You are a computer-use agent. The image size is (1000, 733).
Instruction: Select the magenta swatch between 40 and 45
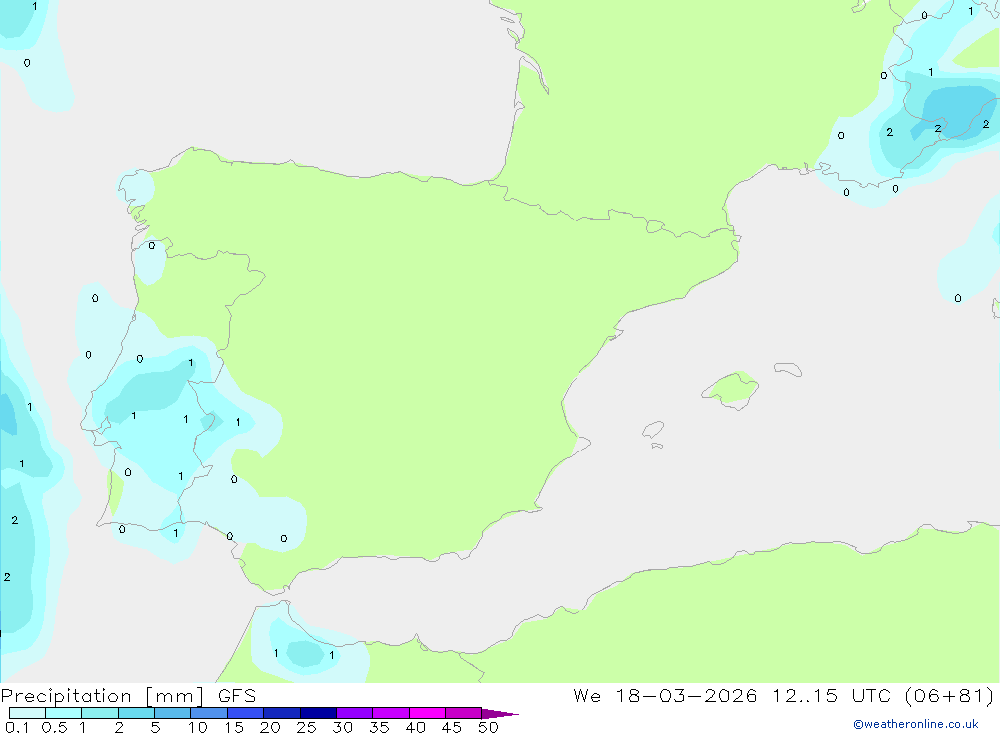pyautogui.click(x=427, y=713)
